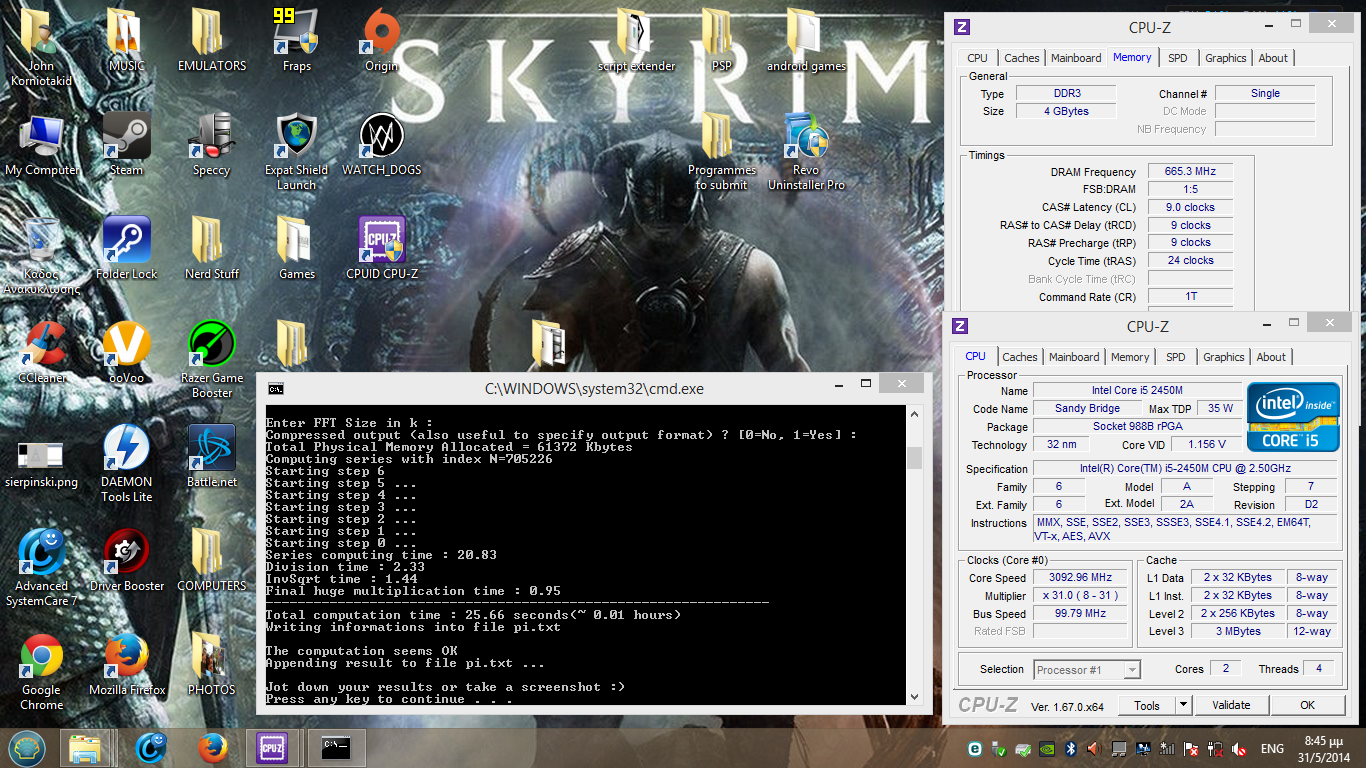Screen dimensions: 1366x768
Task: Open the Folder Lock icon
Action: [x=127, y=248]
